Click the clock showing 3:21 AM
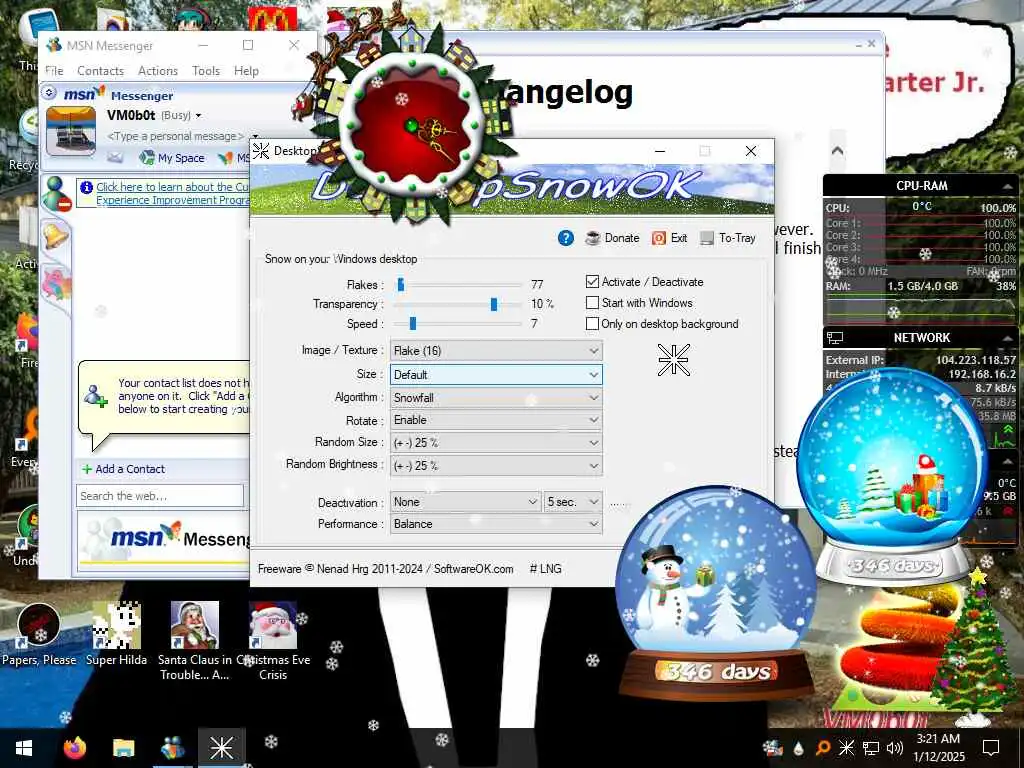1024x768 pixels. point(938,739)
